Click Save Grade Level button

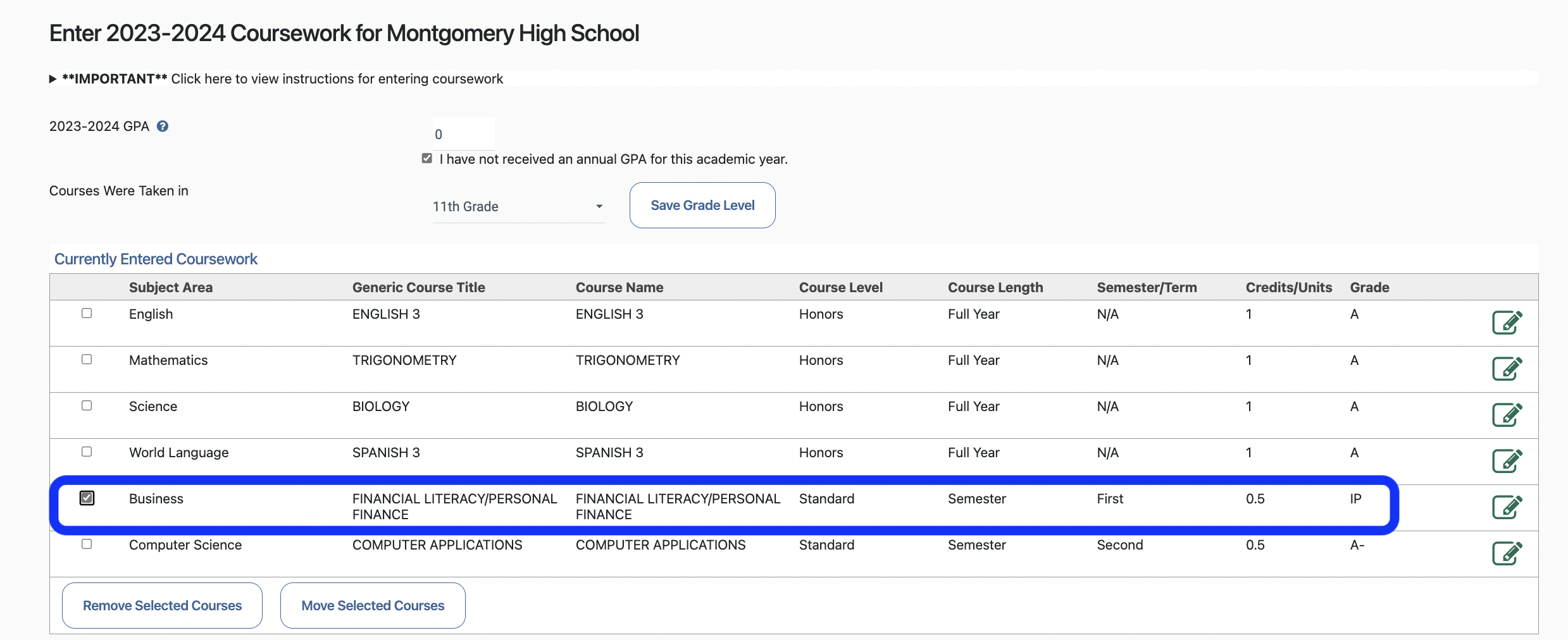click(x=702, y=206)
